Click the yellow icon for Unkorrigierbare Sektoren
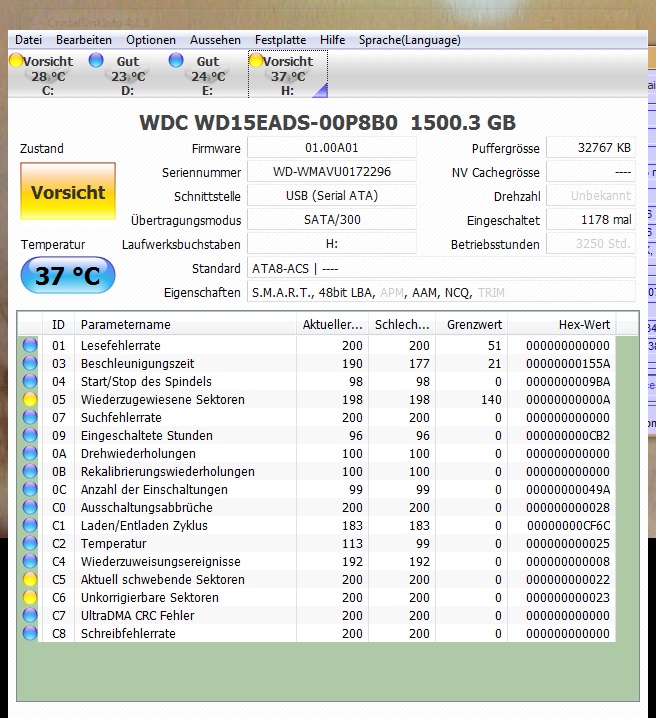This screenshot has width=656, height=718. click(x=30, y=597)
